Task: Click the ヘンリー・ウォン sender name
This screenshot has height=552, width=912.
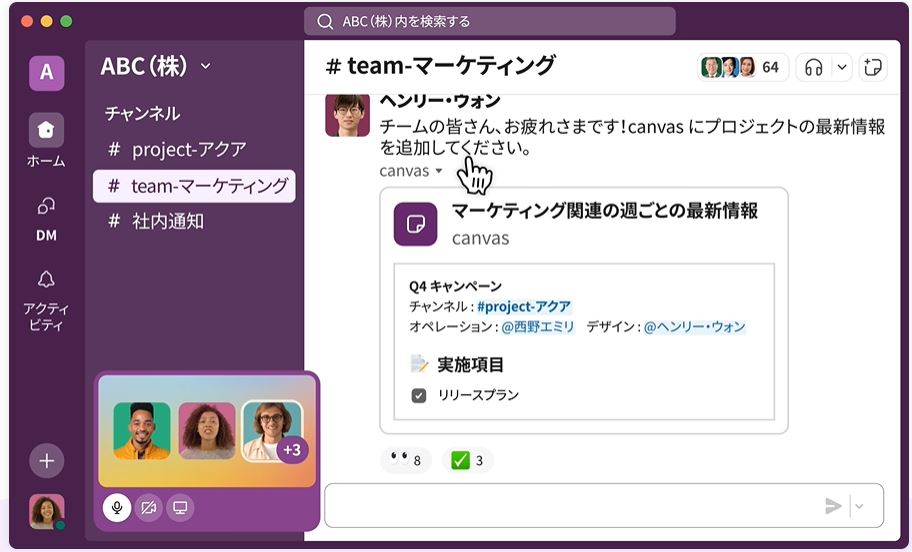Action: [440, 101]
